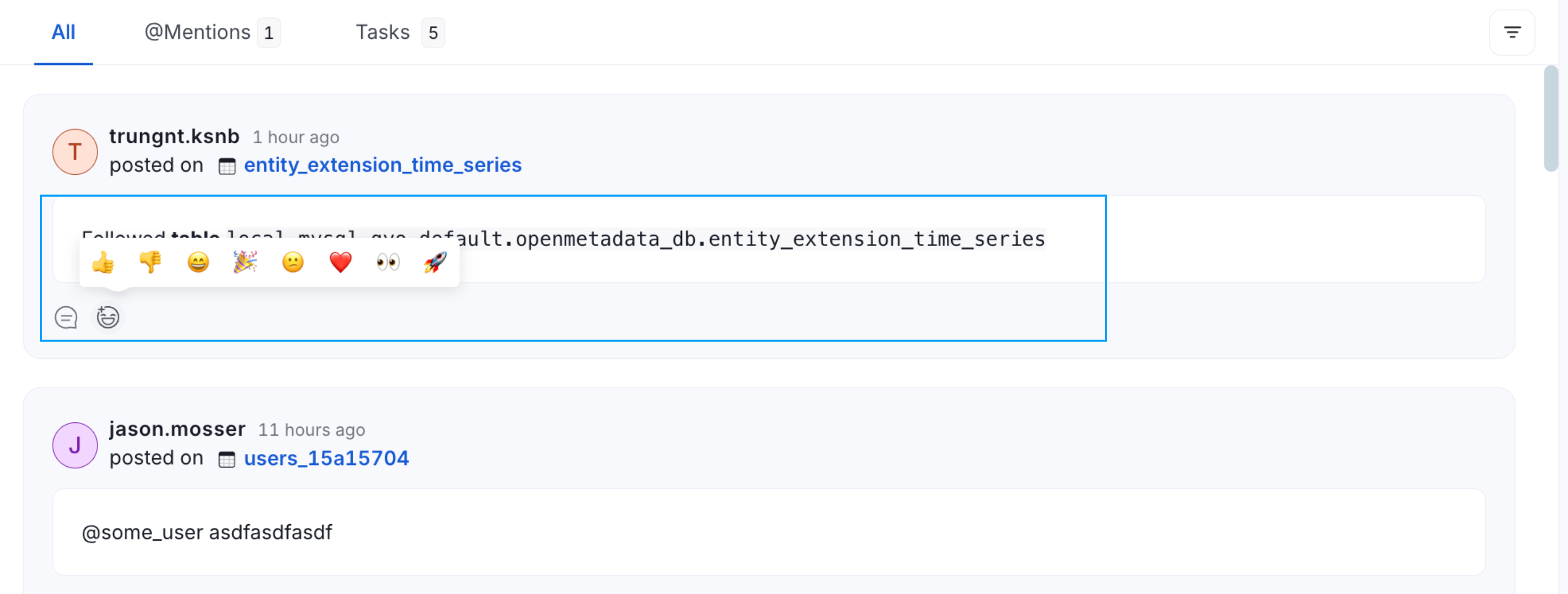Open the reply thread on trungnt.ksnb's post
The image size is (1568, 594).
(x=66, y=317)
